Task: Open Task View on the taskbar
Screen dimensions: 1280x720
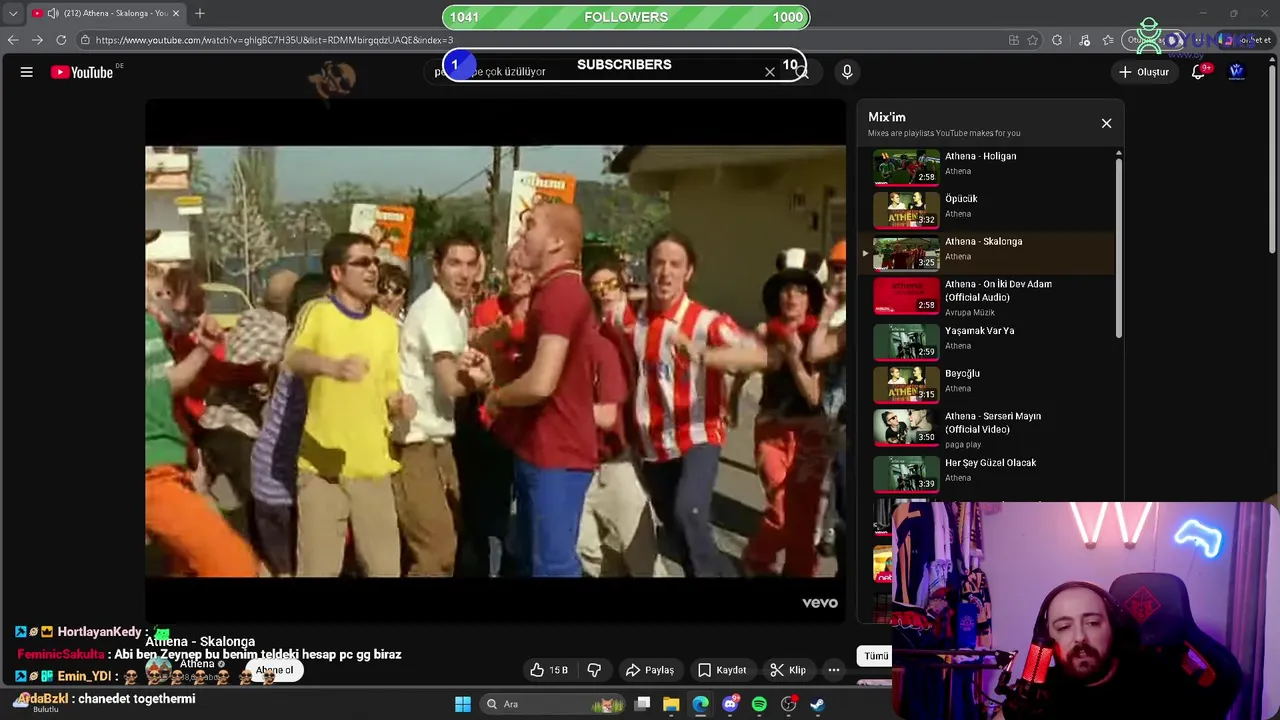Action: click(643, 704)
